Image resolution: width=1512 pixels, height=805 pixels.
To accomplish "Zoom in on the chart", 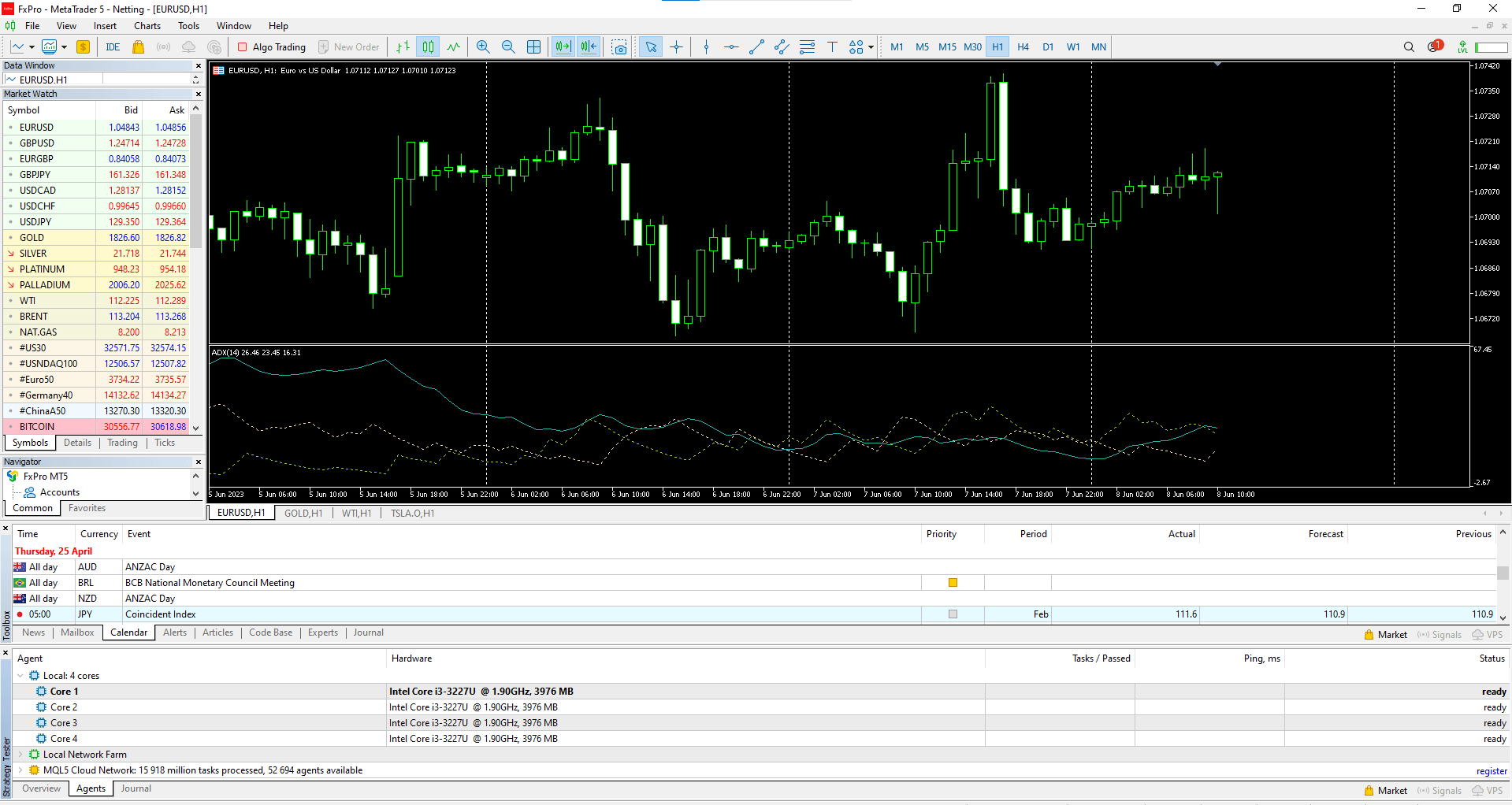I will click(483, 46).
